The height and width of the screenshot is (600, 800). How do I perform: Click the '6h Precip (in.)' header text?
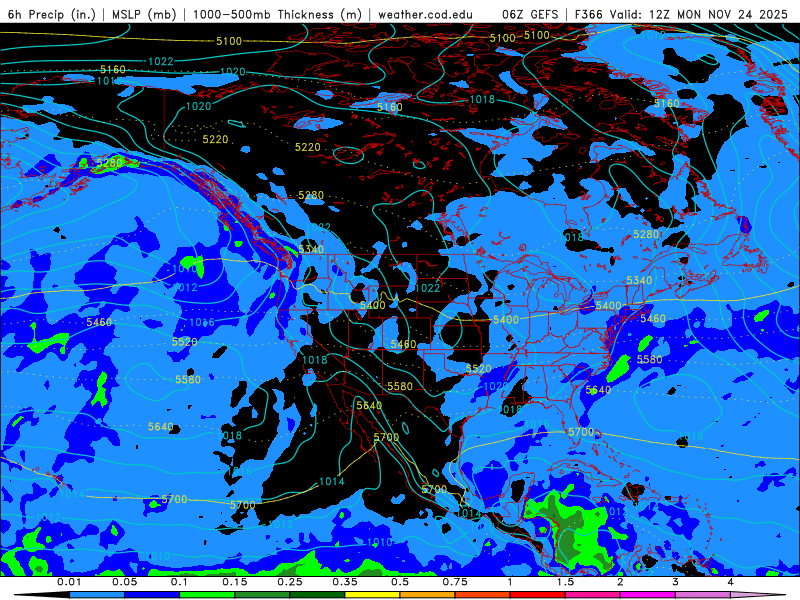[52, 14]
